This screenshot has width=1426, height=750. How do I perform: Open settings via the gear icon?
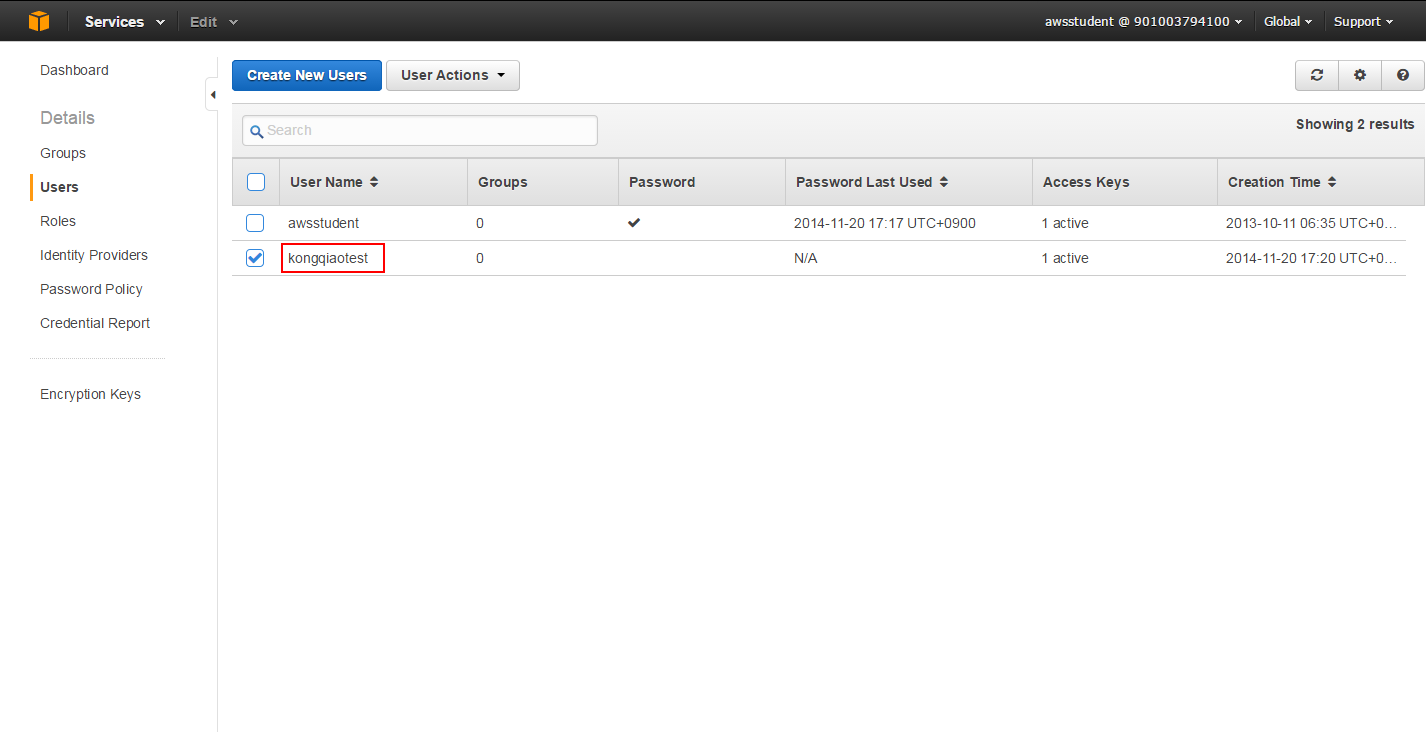[x=1359, y=75]
